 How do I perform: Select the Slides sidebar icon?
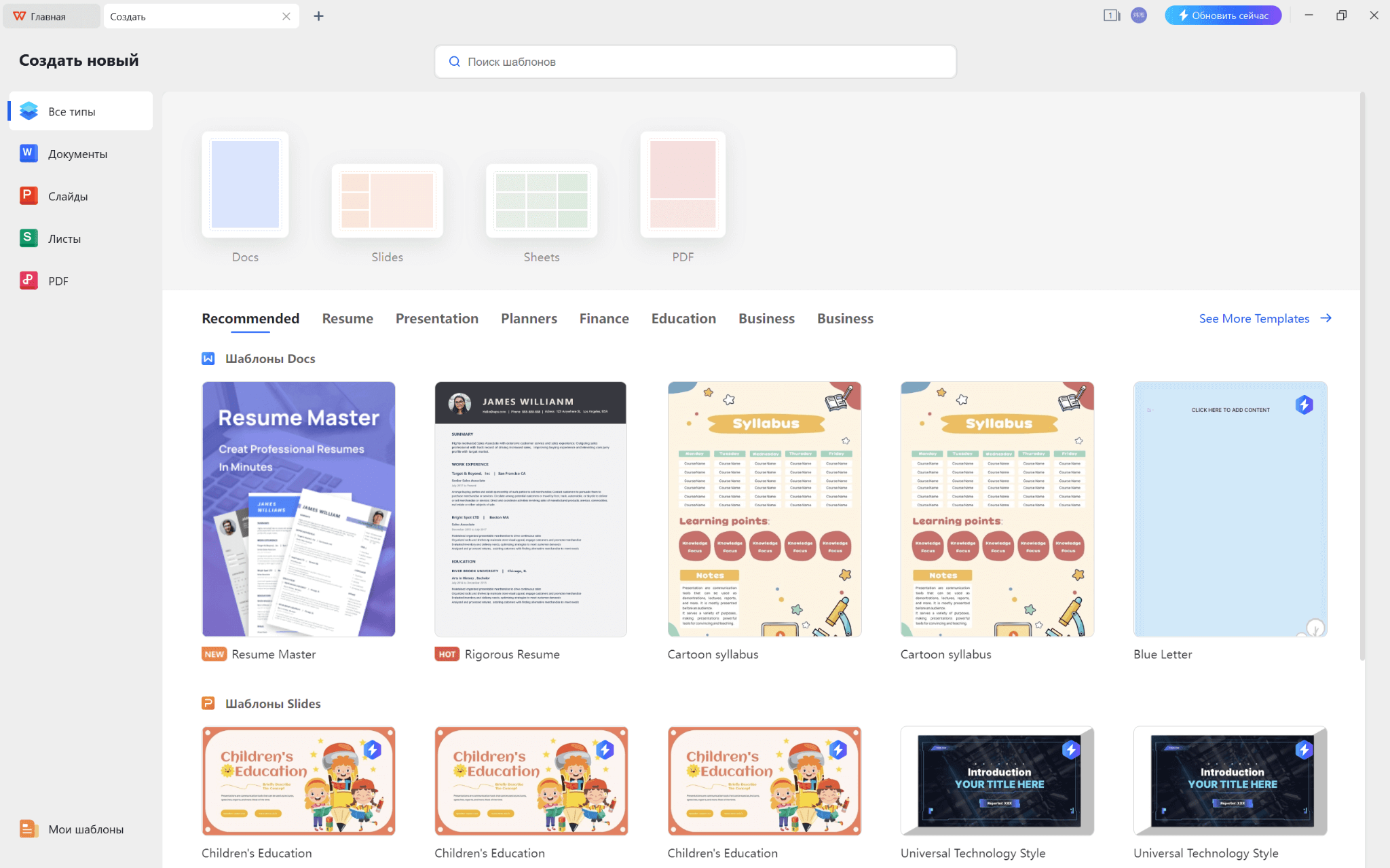point(29,196)
